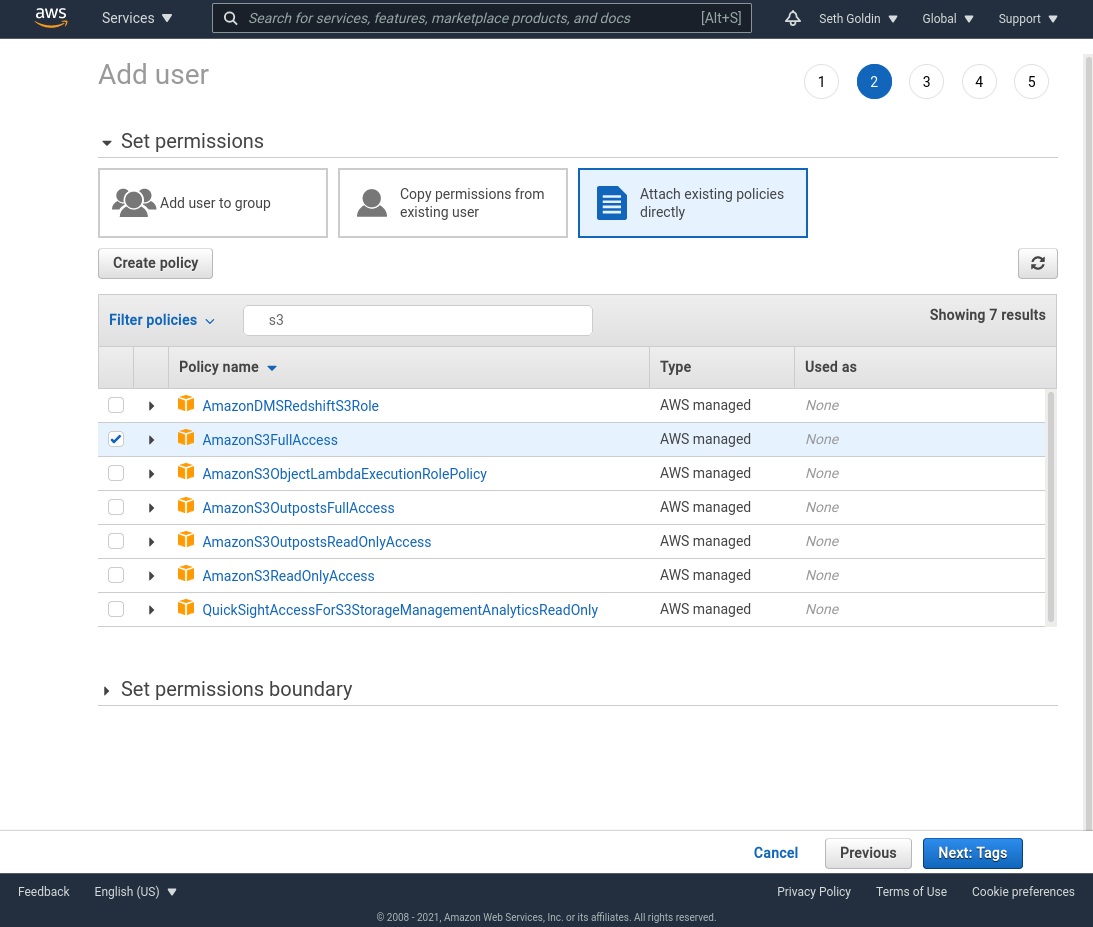The height and width of the screenshot is (927, 1093).
Task: Open the Services menu
Action: [137, 18]
